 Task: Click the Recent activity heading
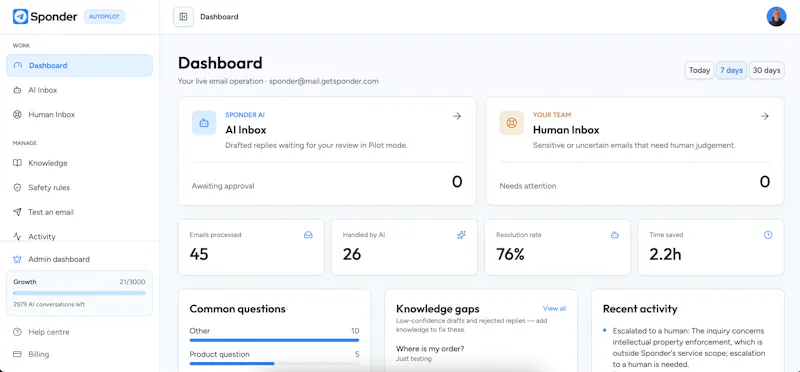[x=640, y=309]
